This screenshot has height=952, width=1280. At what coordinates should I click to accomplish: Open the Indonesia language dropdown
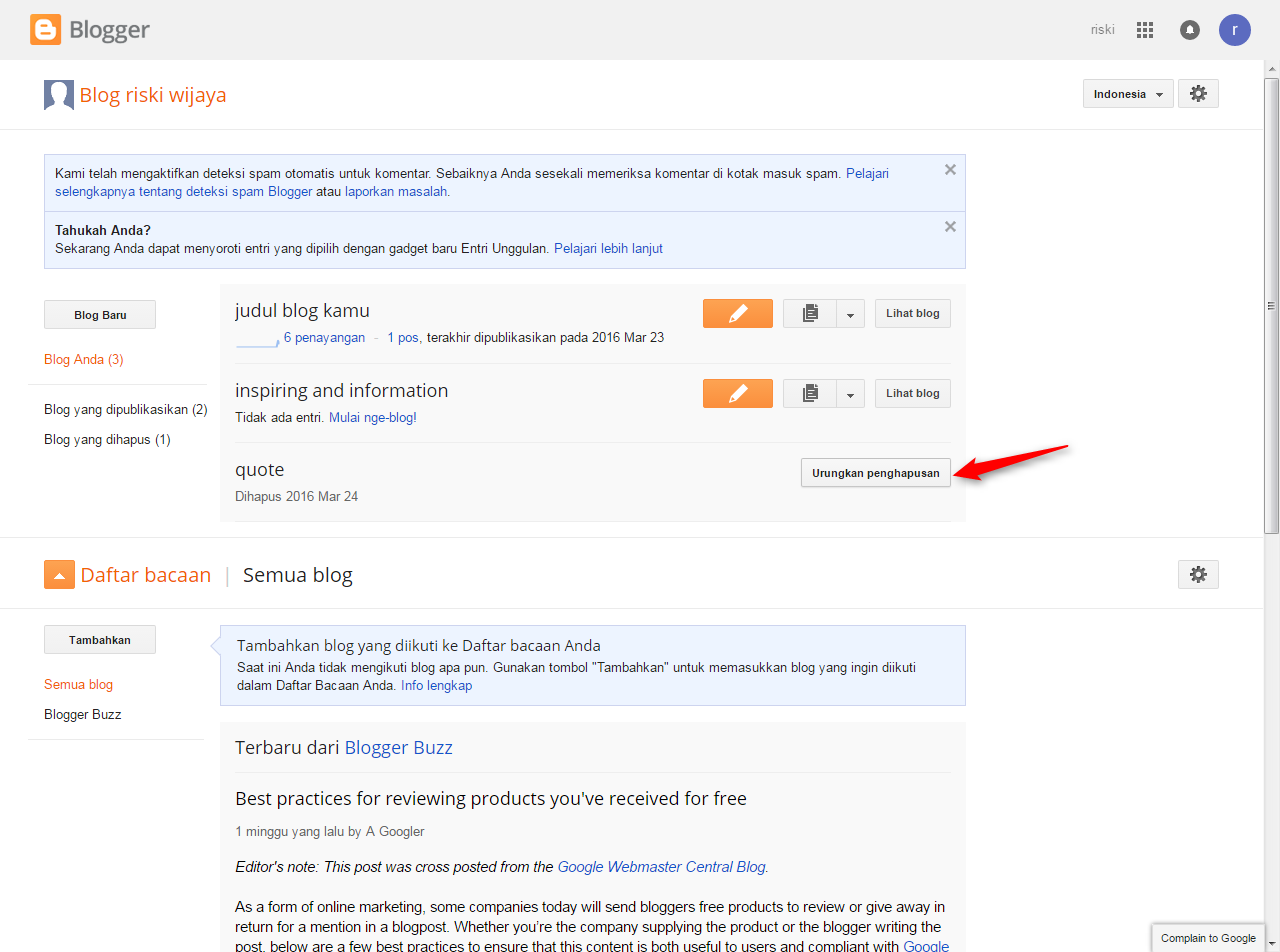[1128, 94]
